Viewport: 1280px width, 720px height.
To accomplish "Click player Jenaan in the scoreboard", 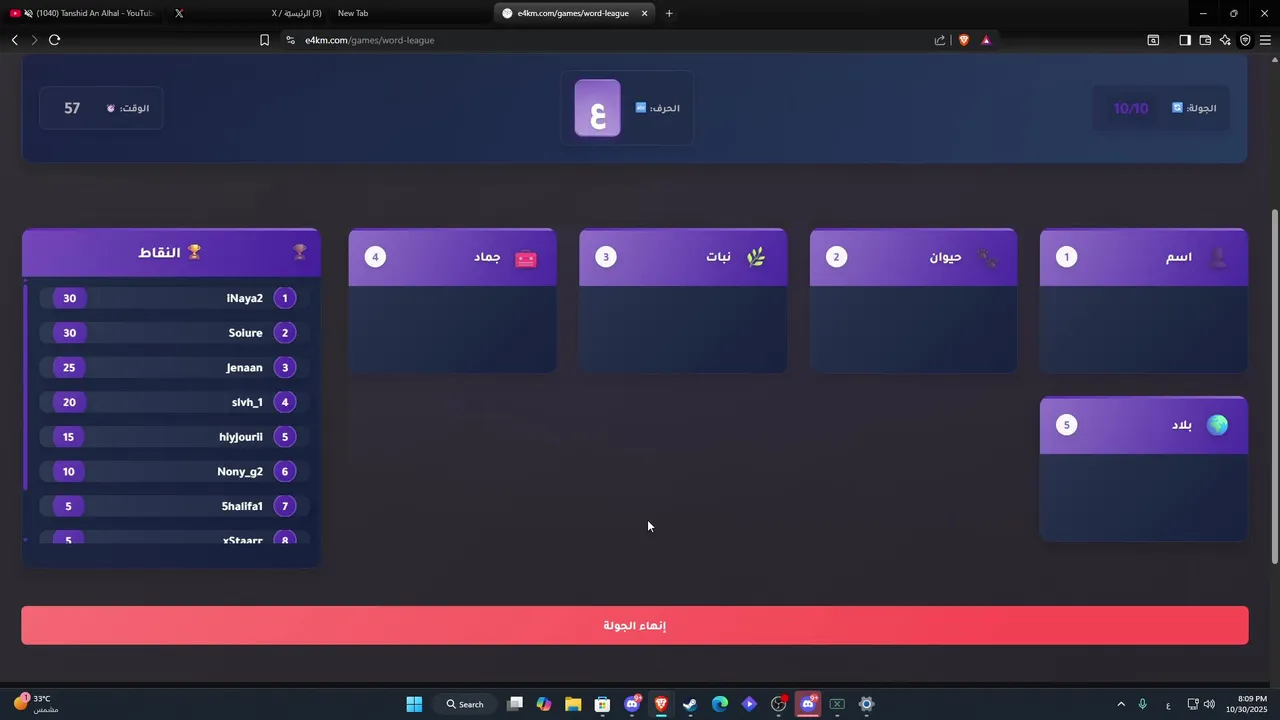I will click(x=174, y=367).
